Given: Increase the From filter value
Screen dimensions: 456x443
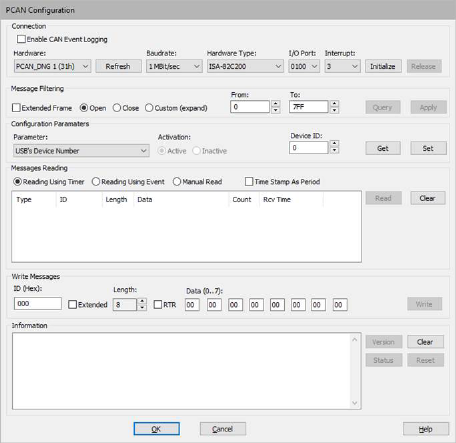Looking at the screenshot, I should 275,104.
